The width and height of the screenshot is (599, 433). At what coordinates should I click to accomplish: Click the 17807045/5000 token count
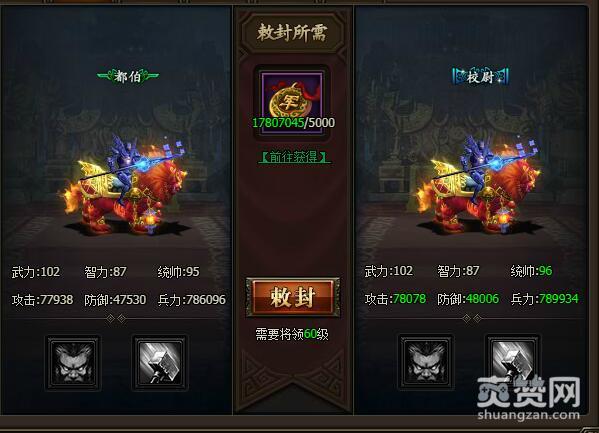(293, 123)
